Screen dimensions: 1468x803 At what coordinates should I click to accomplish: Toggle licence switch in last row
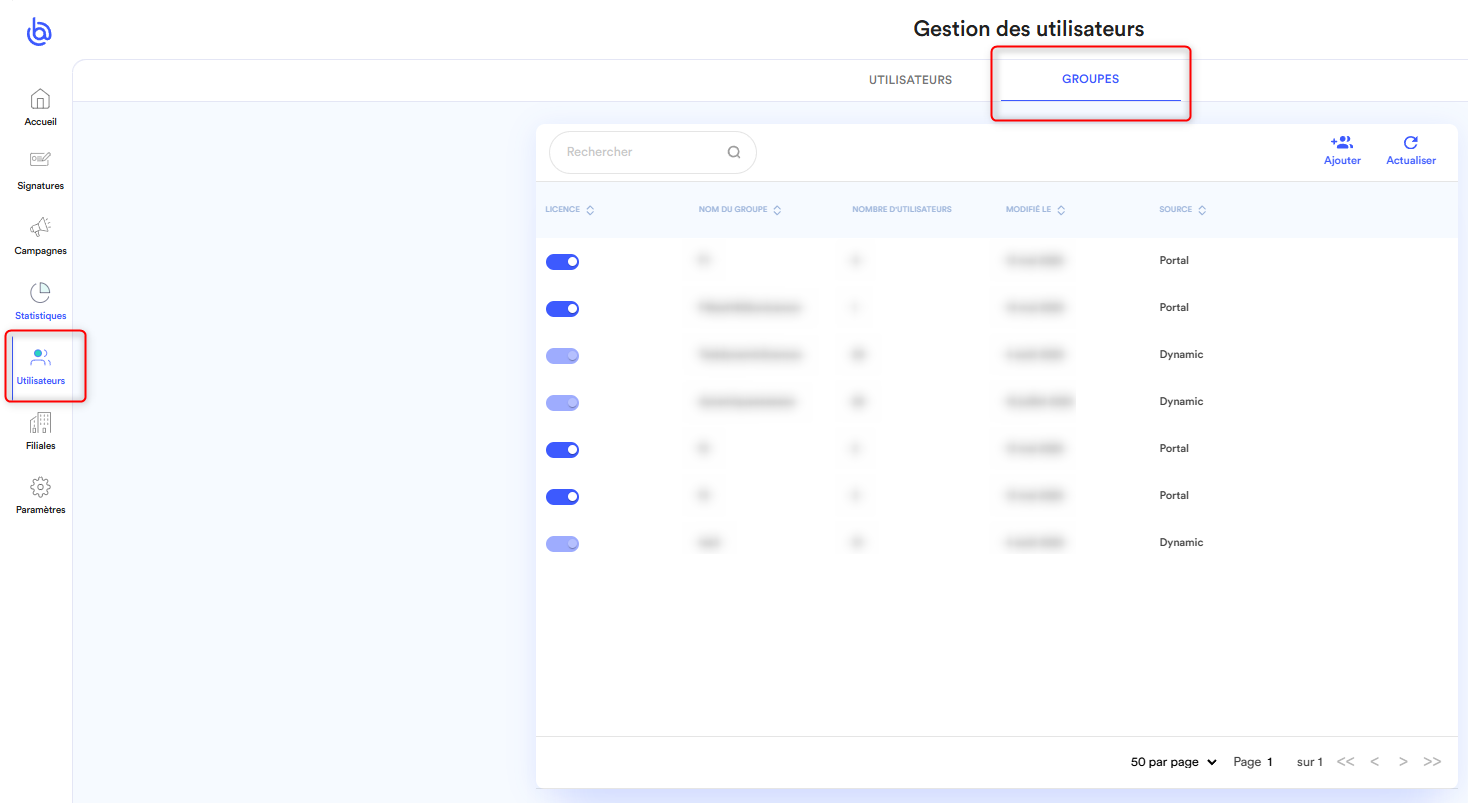[x=562, y=544]
